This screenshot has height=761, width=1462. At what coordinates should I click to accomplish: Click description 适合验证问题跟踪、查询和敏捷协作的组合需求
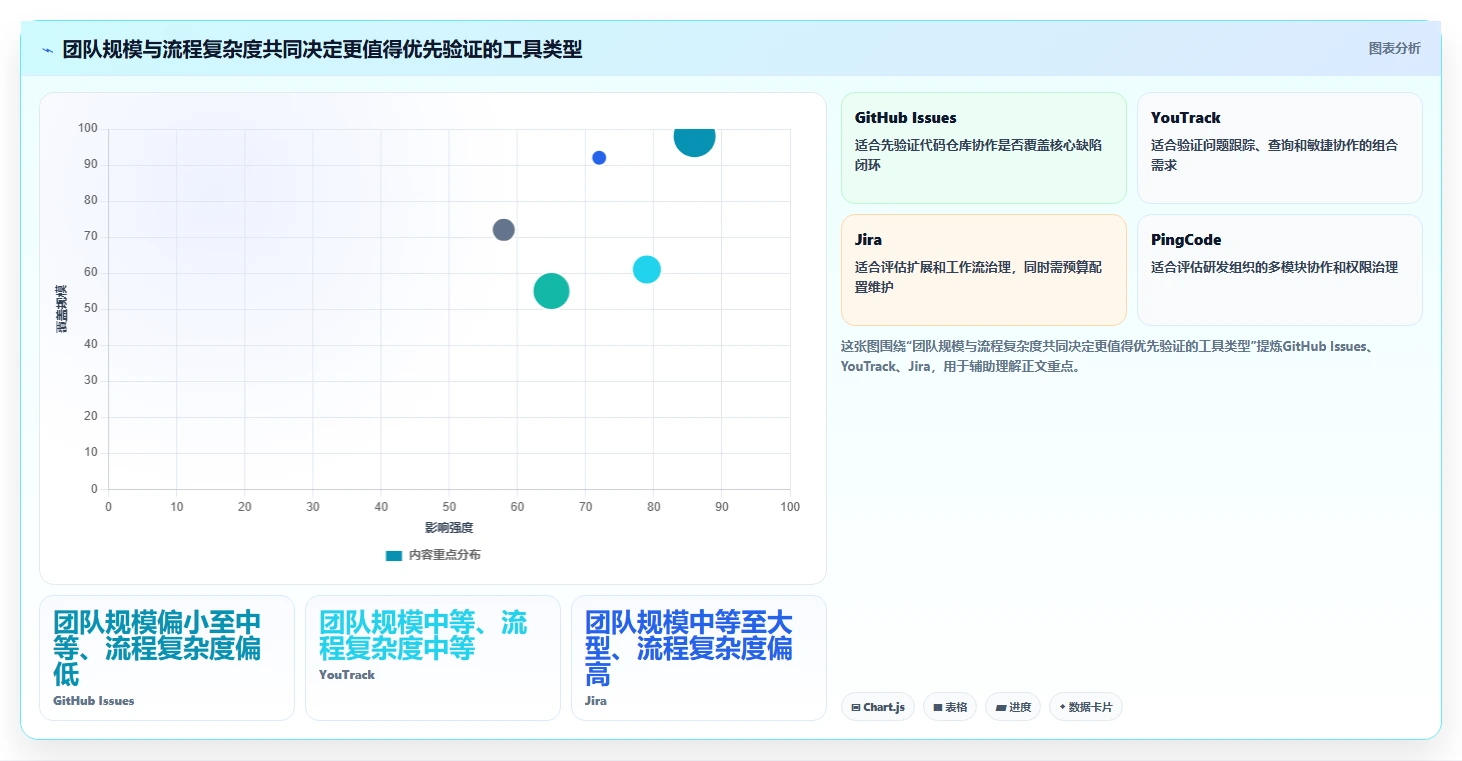[x=1274, y=155]
